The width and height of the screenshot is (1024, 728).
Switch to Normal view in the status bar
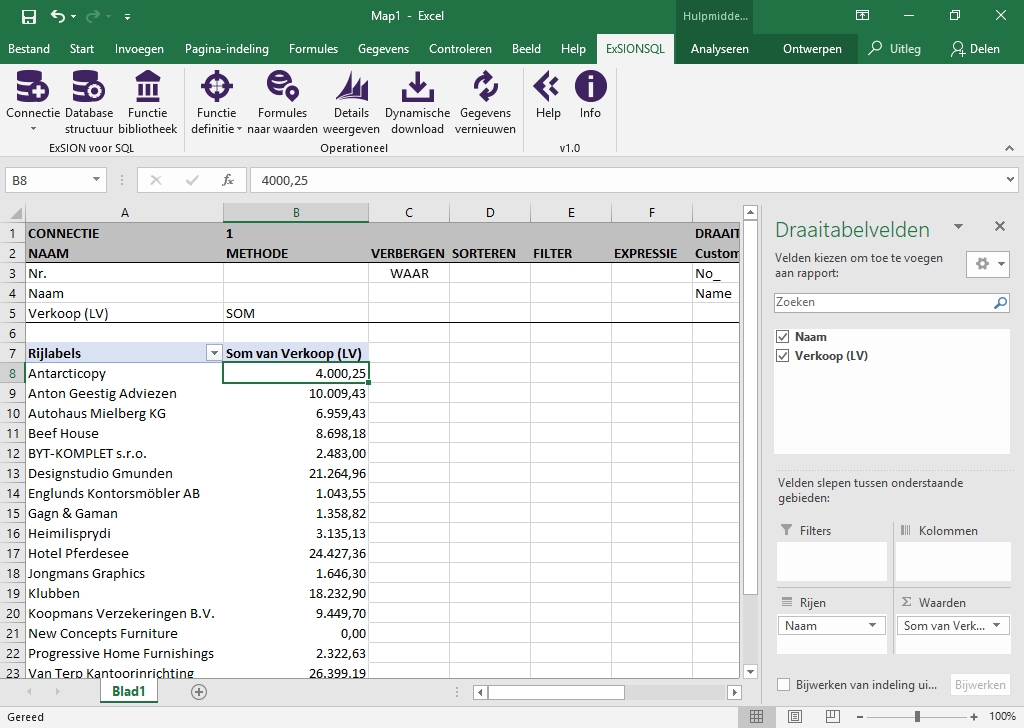click(756, 717)
